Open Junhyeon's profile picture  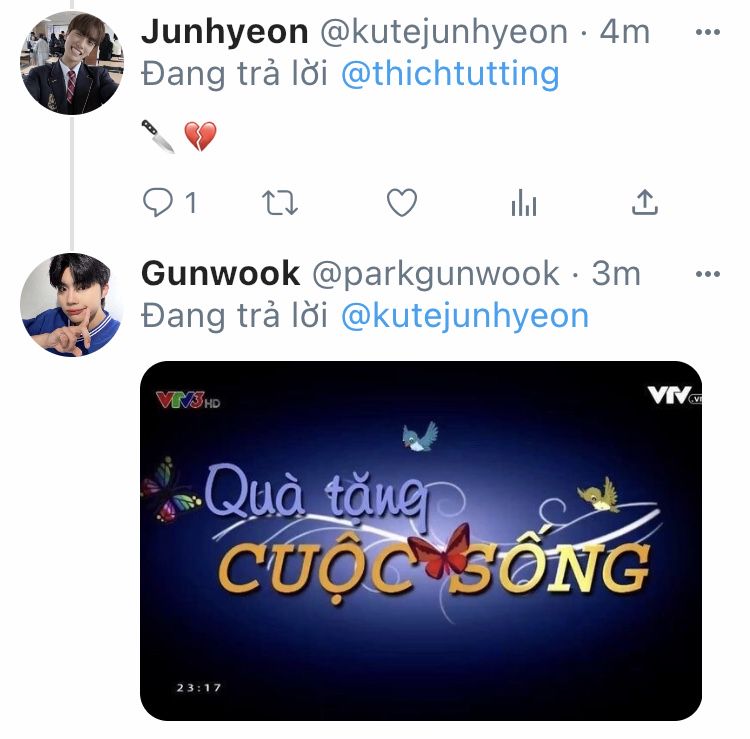click(72, 63)
